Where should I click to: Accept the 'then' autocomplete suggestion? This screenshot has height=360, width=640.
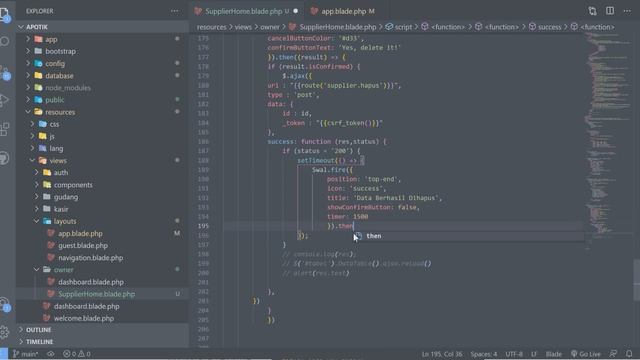[x=468, y=236]
